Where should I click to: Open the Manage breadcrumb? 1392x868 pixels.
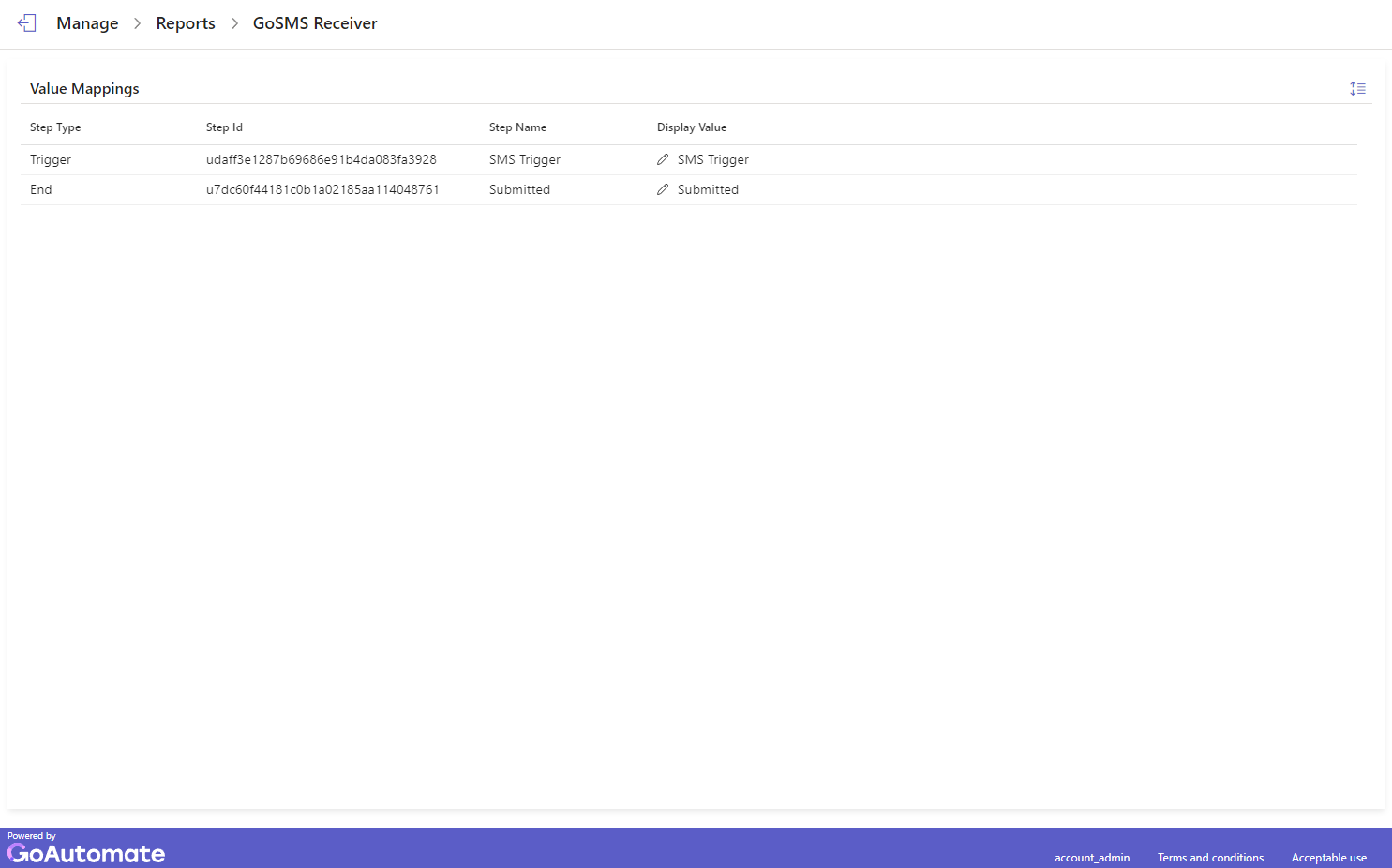(87, 23)
